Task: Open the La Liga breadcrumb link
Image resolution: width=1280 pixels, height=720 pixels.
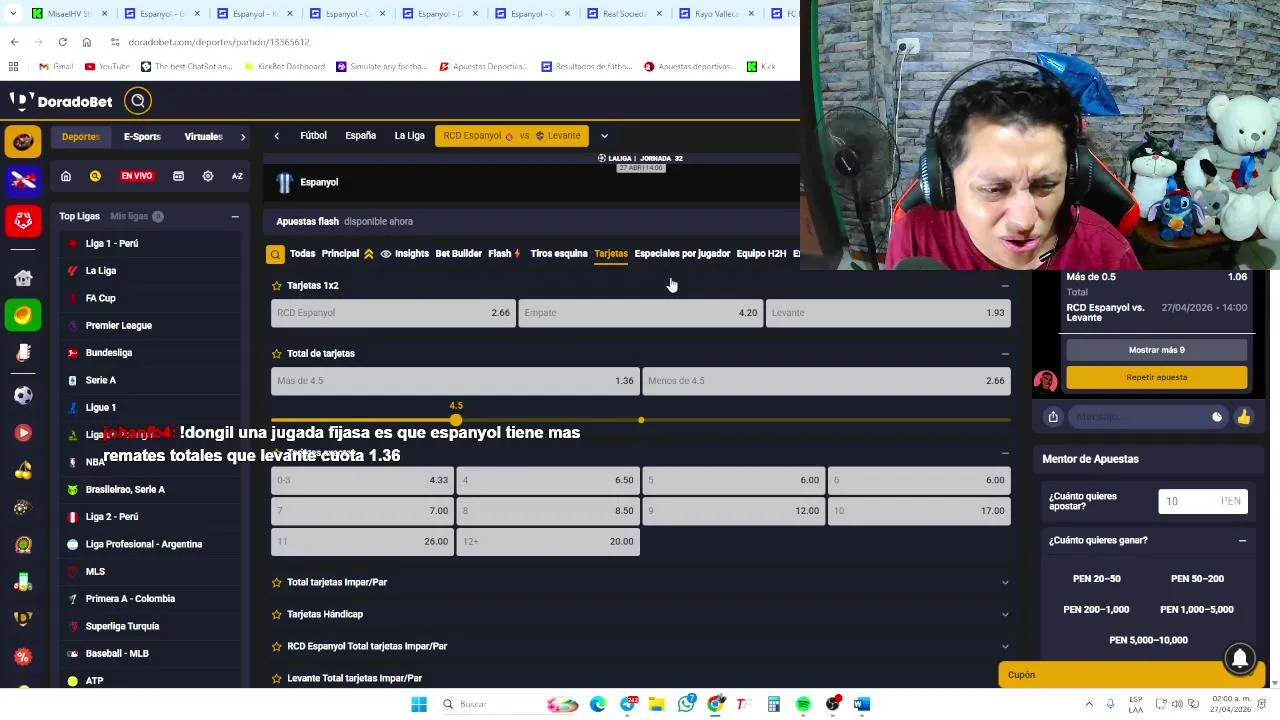Action: (409, 136)
